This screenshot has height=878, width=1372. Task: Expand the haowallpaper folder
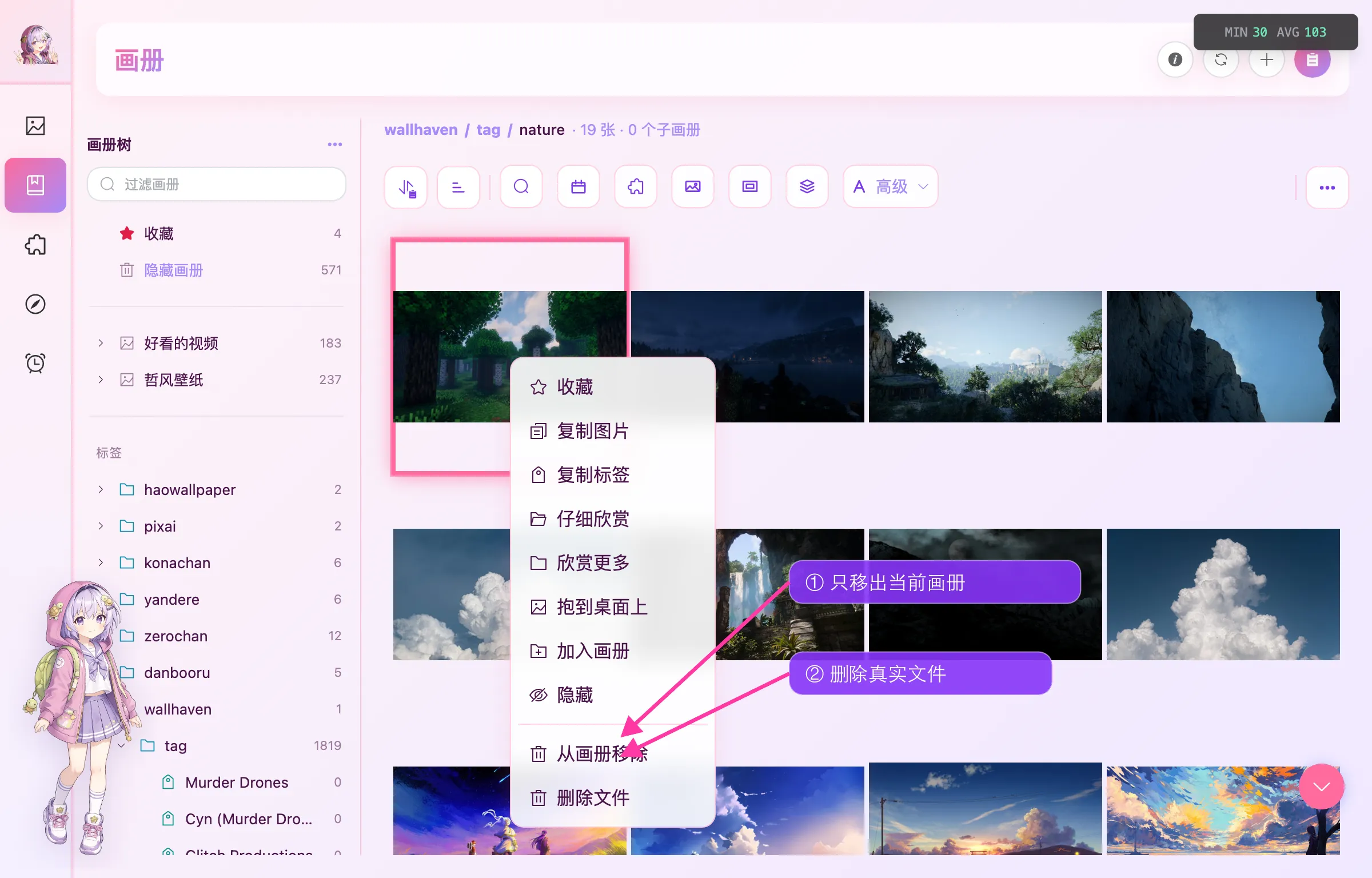point(101,489)
